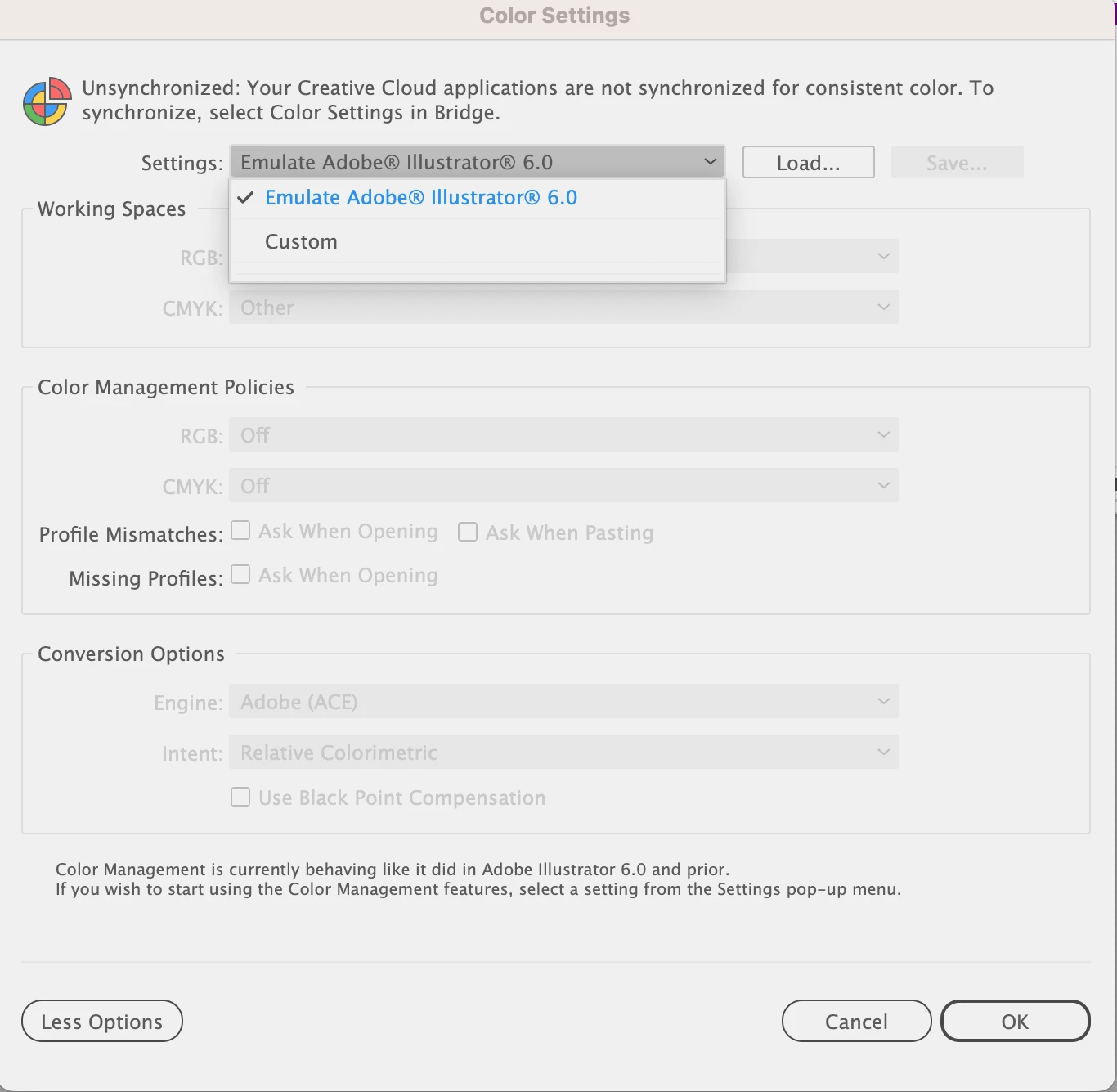Open Working Spaces RGB dropdown arrow
The width and height of the screenshot is (1117, 1092).
(x=883, y=256)
